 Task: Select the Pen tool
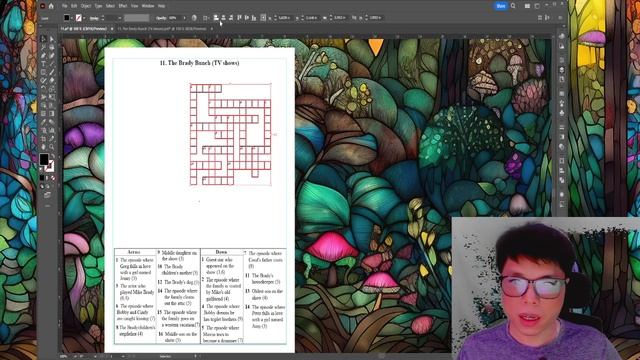[43, 55]
